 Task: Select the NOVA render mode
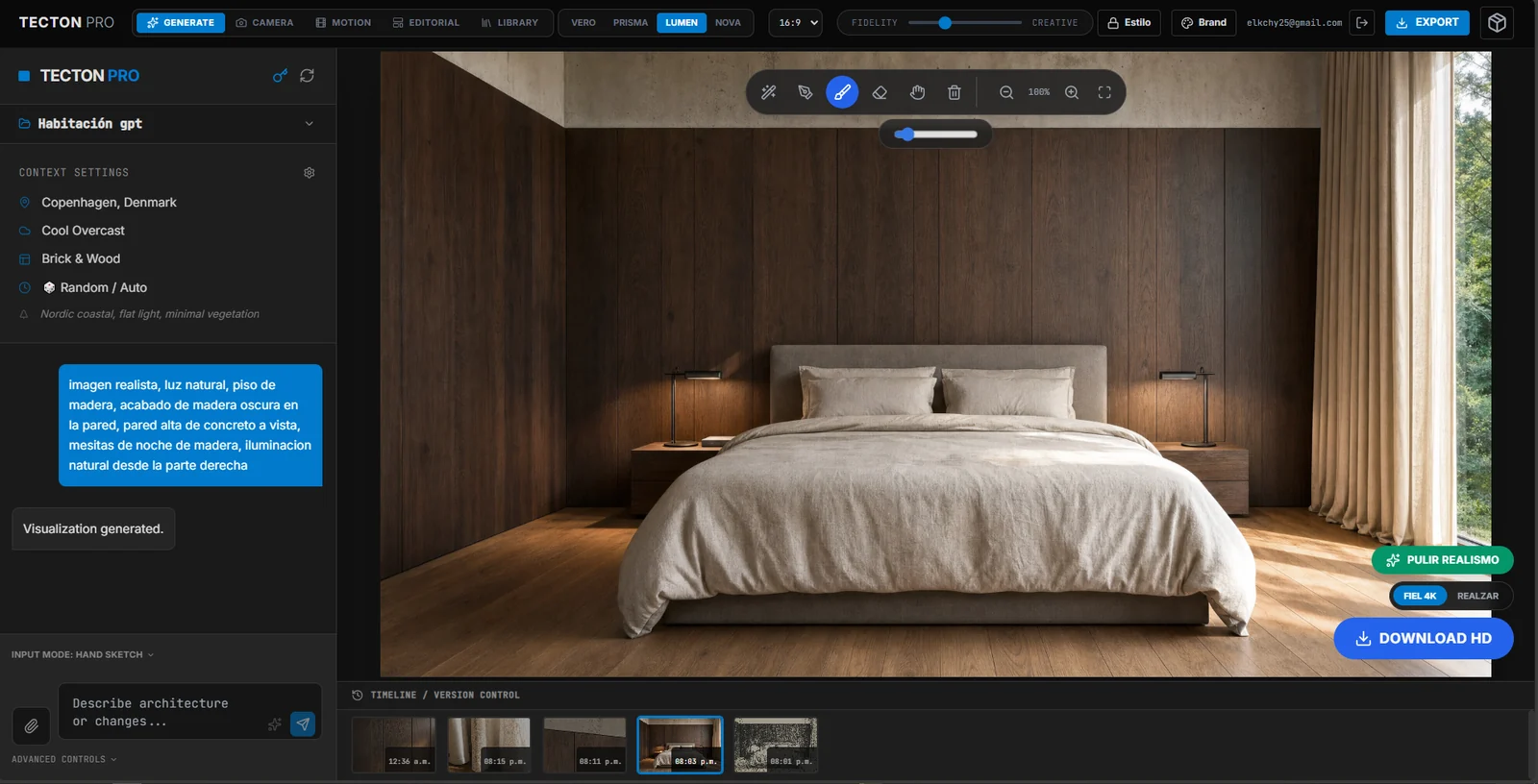tap(728, 22)
